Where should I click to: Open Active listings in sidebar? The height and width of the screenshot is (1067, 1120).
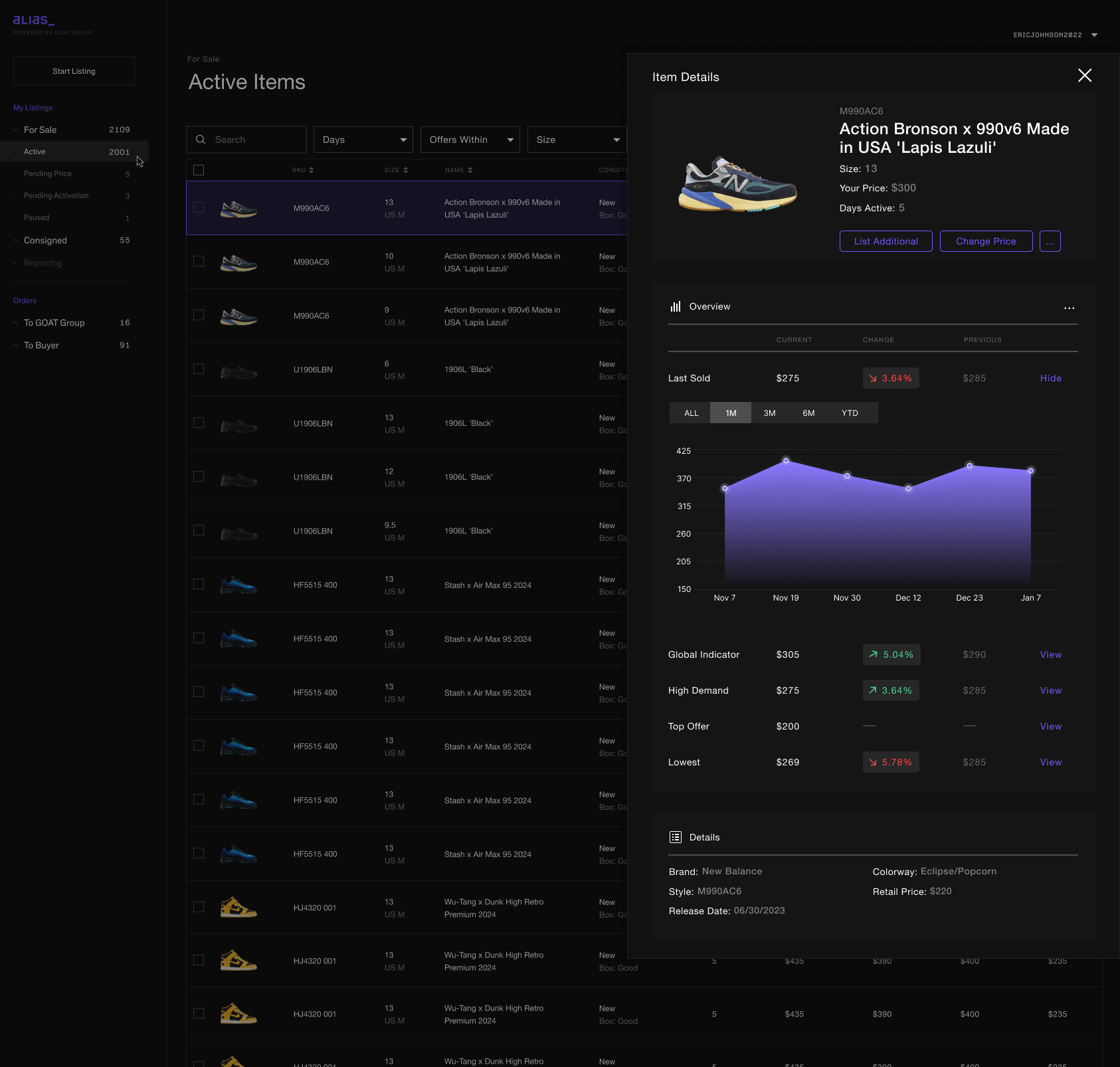pos(74,151)
